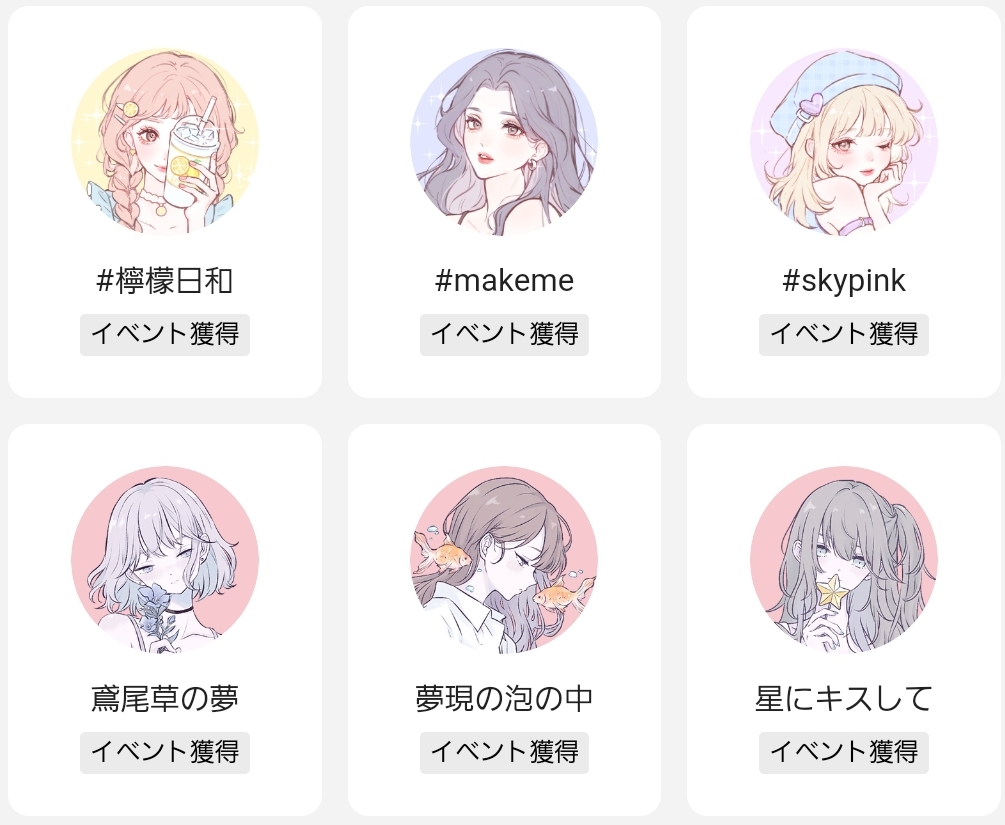Image resolution: width=1005 pixels, height=825 pixels.
Task: Open the #makeme avatar picture
Action: point(504,142)
